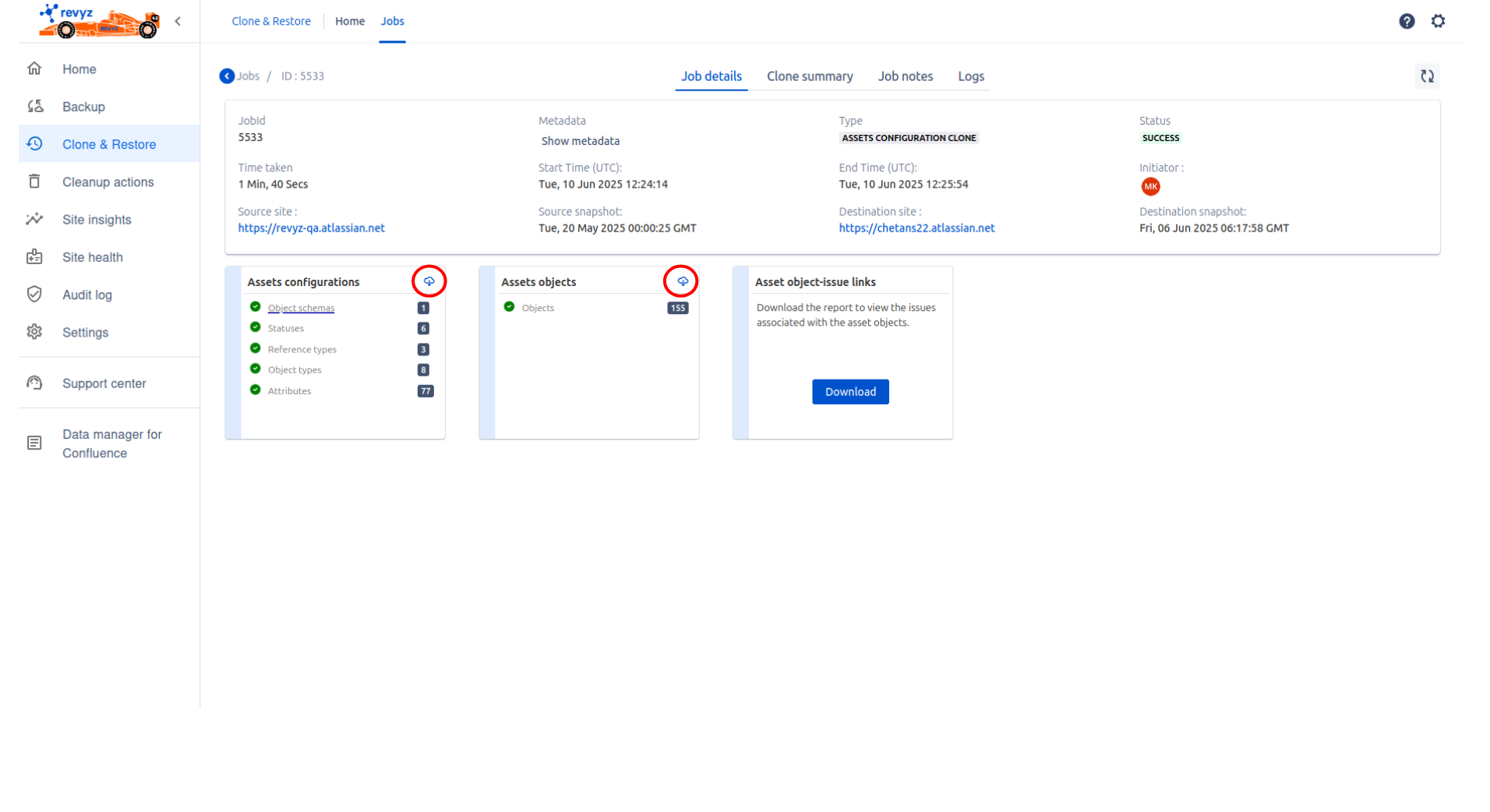1490x812 pixels.
Task: Open Site insights from the sidebar
Action: 97,220
